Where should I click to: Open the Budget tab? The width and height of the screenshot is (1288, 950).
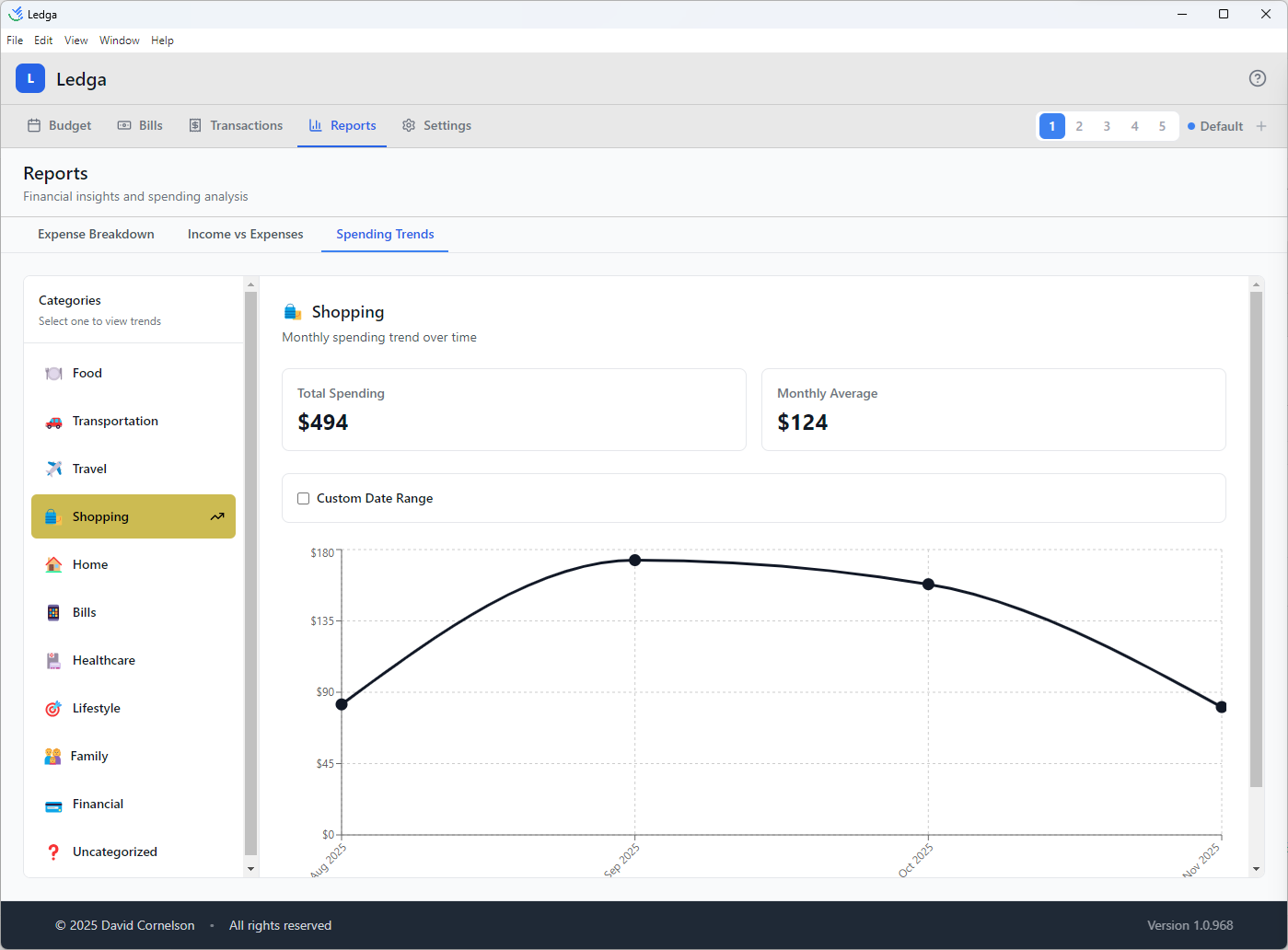(60, 125)
